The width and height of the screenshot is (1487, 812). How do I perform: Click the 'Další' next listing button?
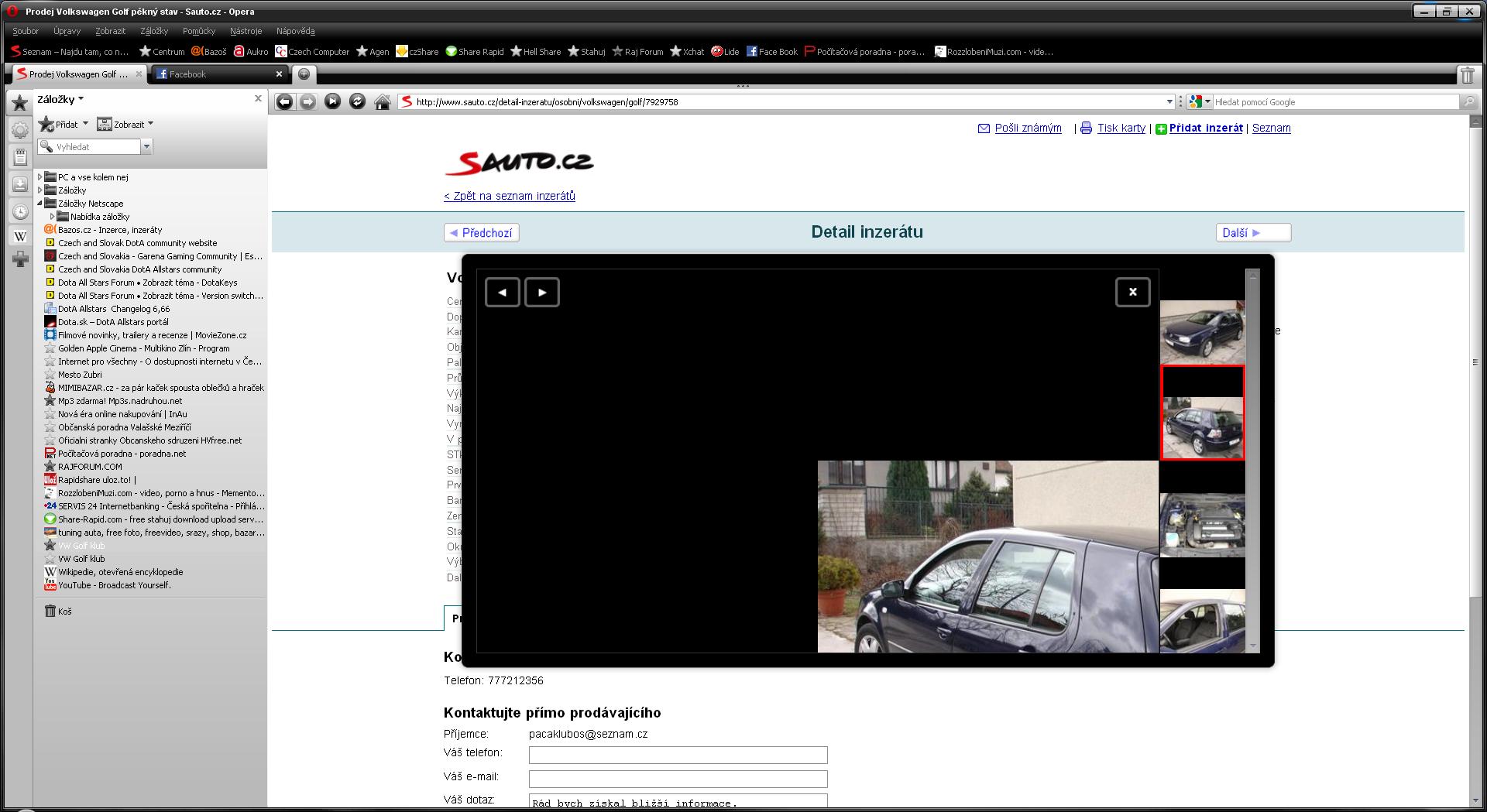[1252, 233]
